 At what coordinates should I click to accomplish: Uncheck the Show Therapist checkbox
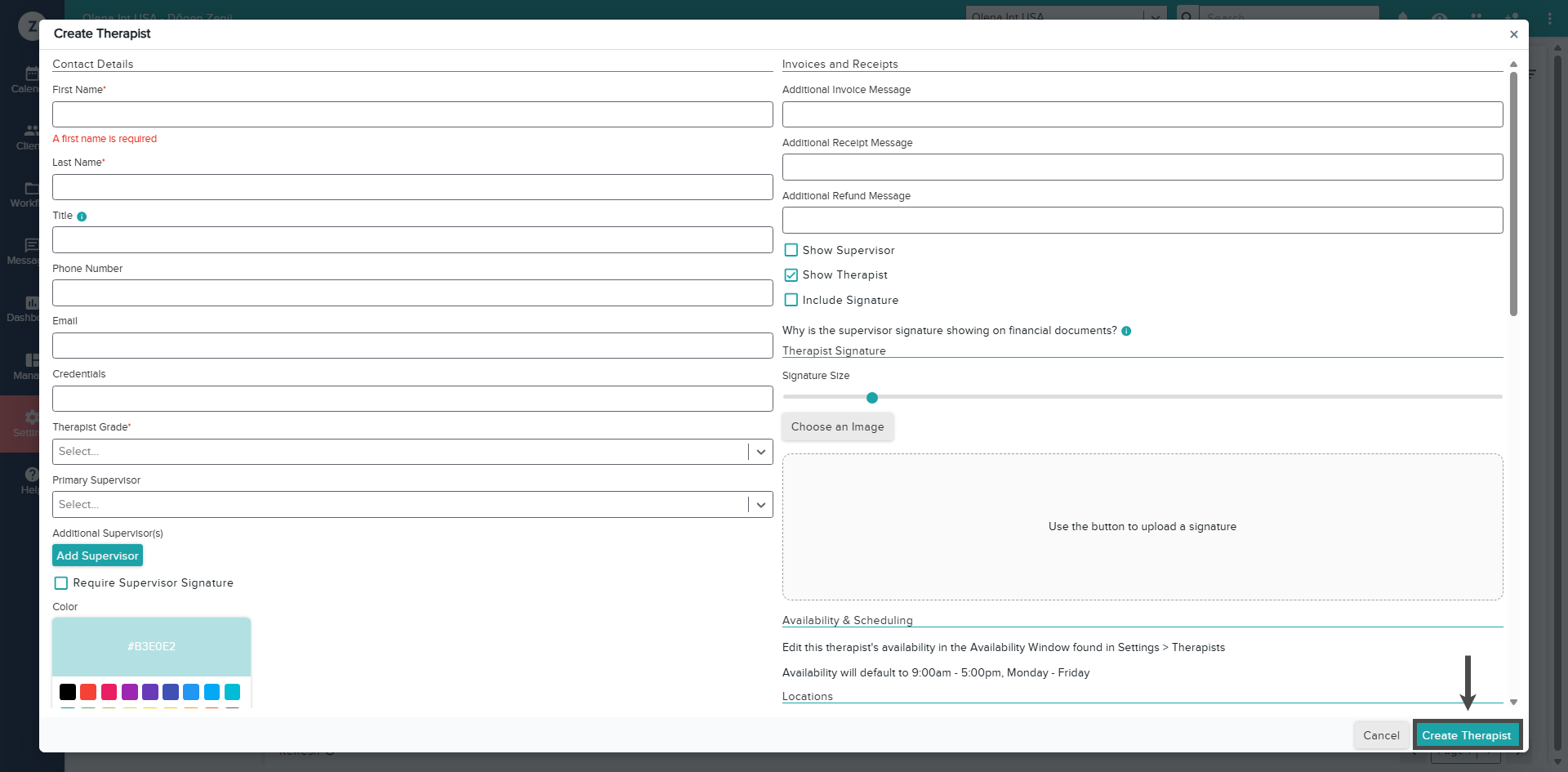click(x=791, y=275)
